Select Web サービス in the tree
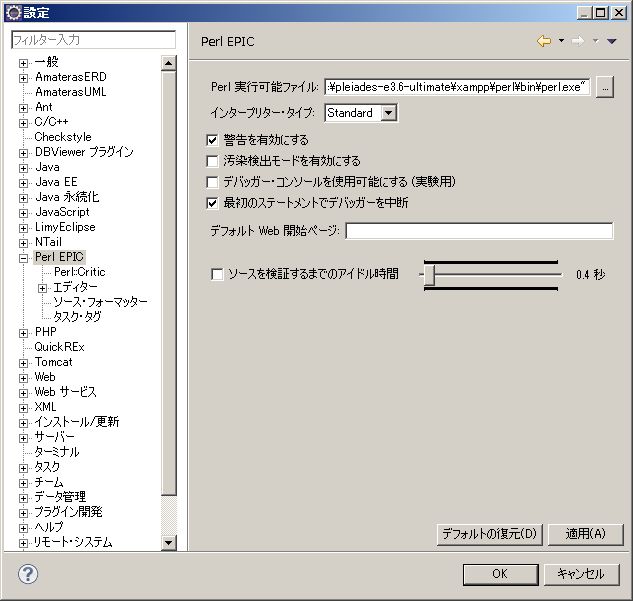The image size is (633, 601). 65,392
